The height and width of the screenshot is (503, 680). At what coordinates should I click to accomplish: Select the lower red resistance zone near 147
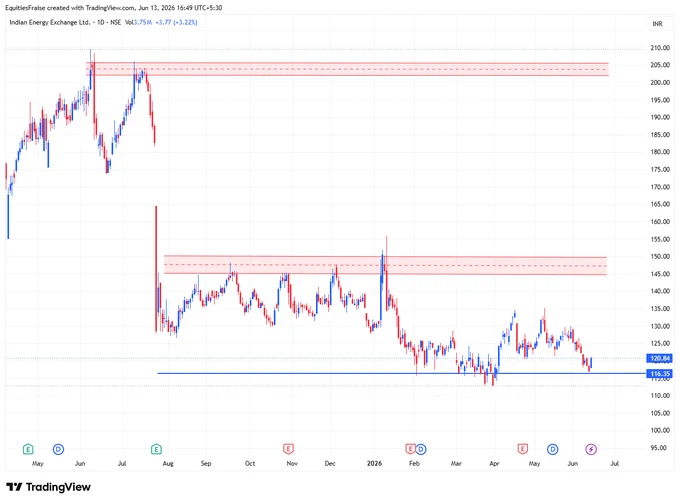point(385,265)
